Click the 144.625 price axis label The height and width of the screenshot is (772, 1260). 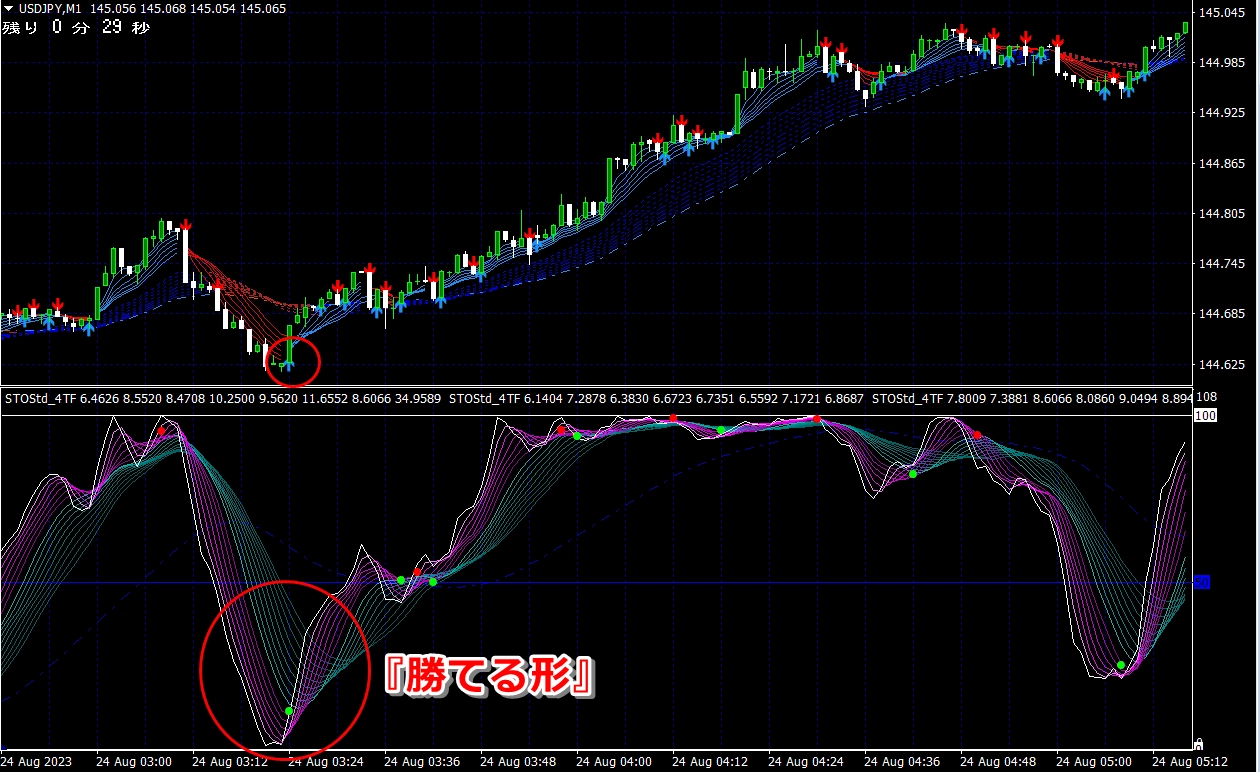tap(1222, 365)
